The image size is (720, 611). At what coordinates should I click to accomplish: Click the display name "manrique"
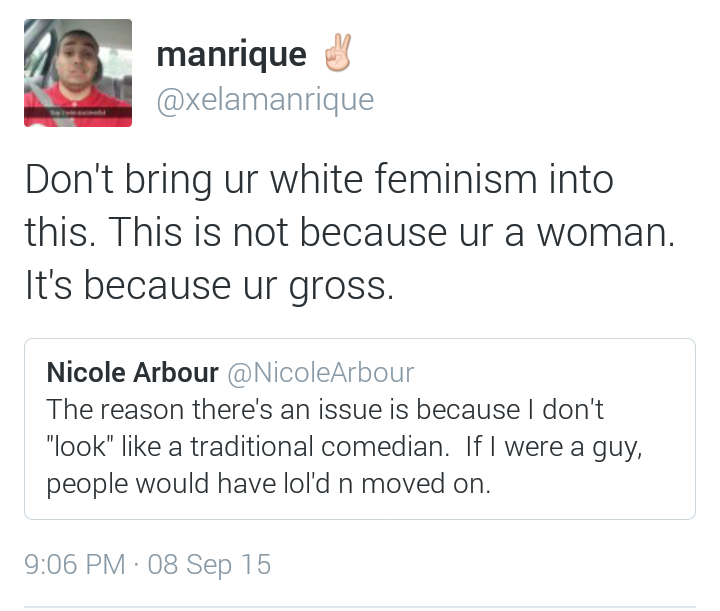click(x=231, y=54)
